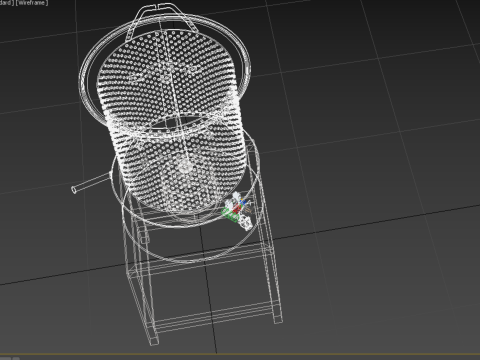This screenshot has height=360, width=480.
Task: Select the red valve component
Action: [236, 209]
